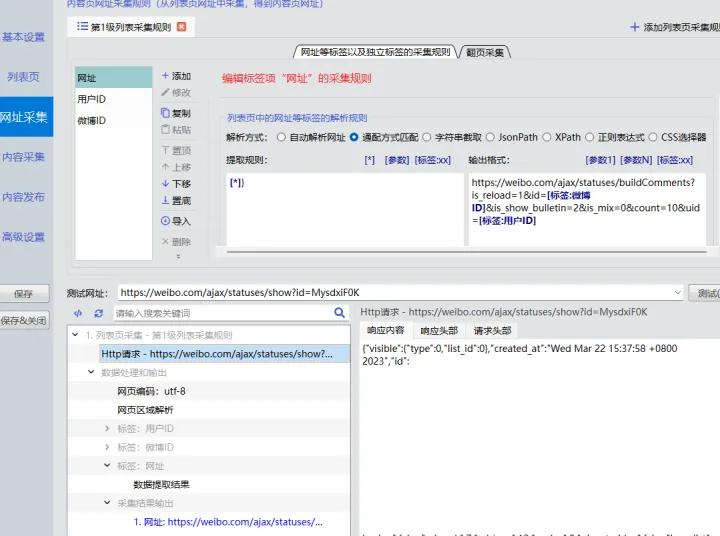The height and width of the screenshot is (536, 720).
Task: Select 微博ID in tag list
Action: click(113, 120)
